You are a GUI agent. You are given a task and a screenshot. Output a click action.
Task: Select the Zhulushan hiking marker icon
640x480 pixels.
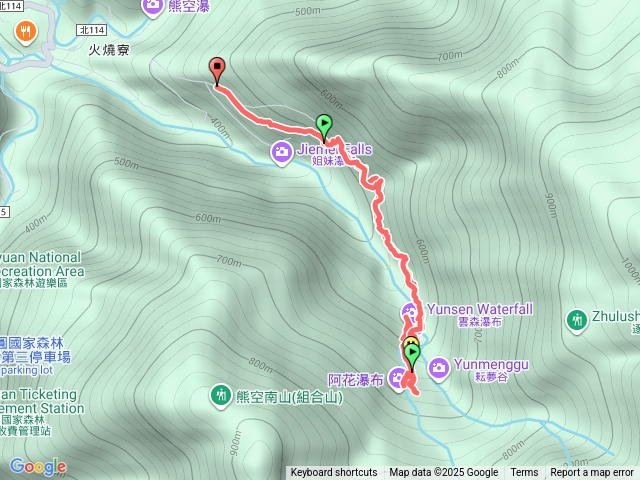click(577, 321)
